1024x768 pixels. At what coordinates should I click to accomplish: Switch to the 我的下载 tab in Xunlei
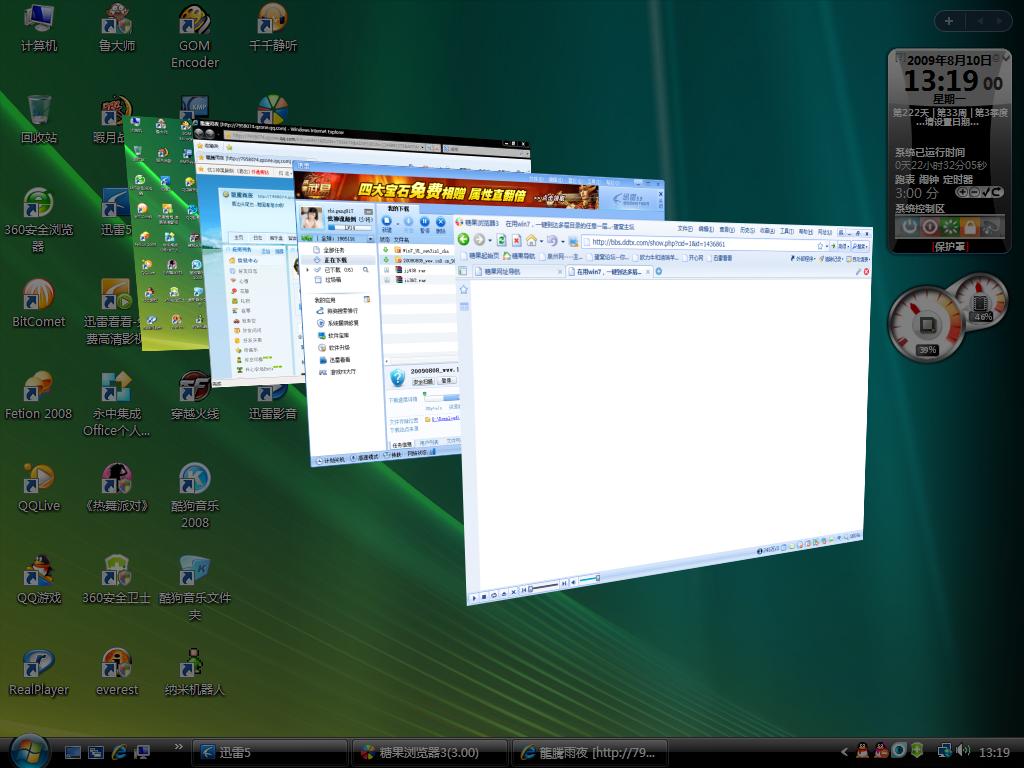(398, 209)
